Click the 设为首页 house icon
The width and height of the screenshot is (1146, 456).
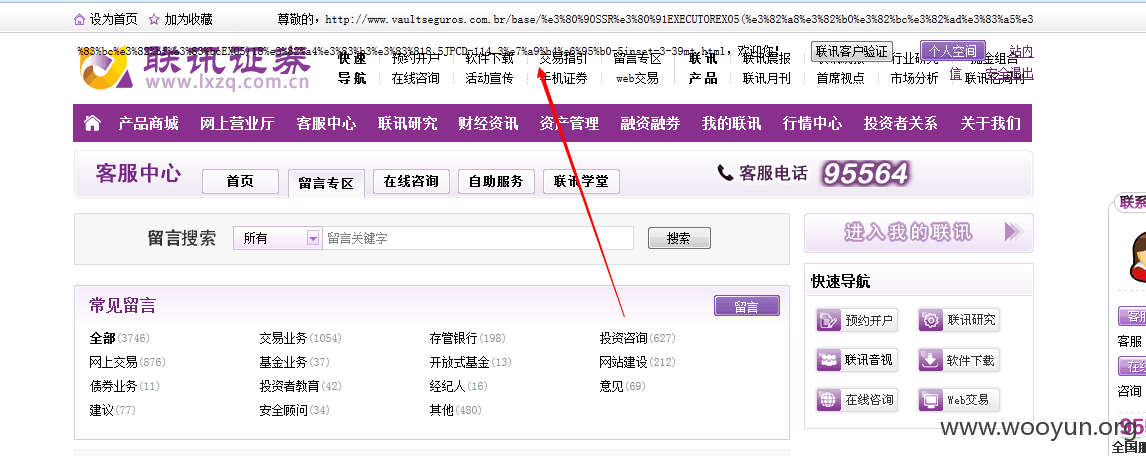79,20
